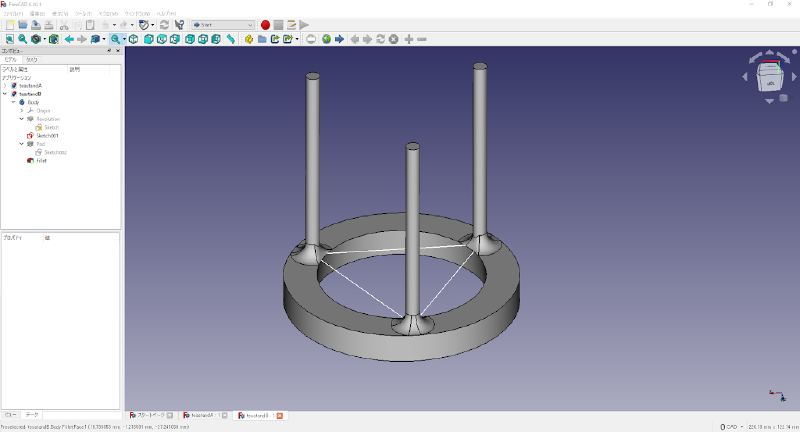Execute macro with the play triangle
Screen dimensions: 800x432
(304, 25)
